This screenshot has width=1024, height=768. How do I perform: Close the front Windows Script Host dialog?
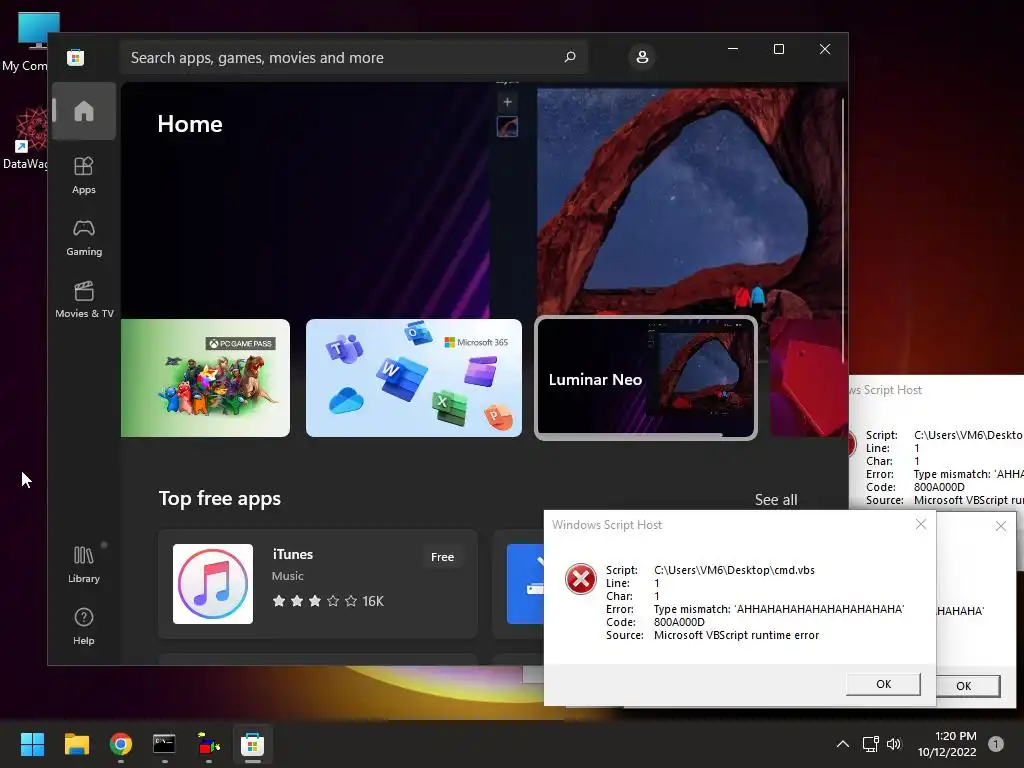pos(921,524)
